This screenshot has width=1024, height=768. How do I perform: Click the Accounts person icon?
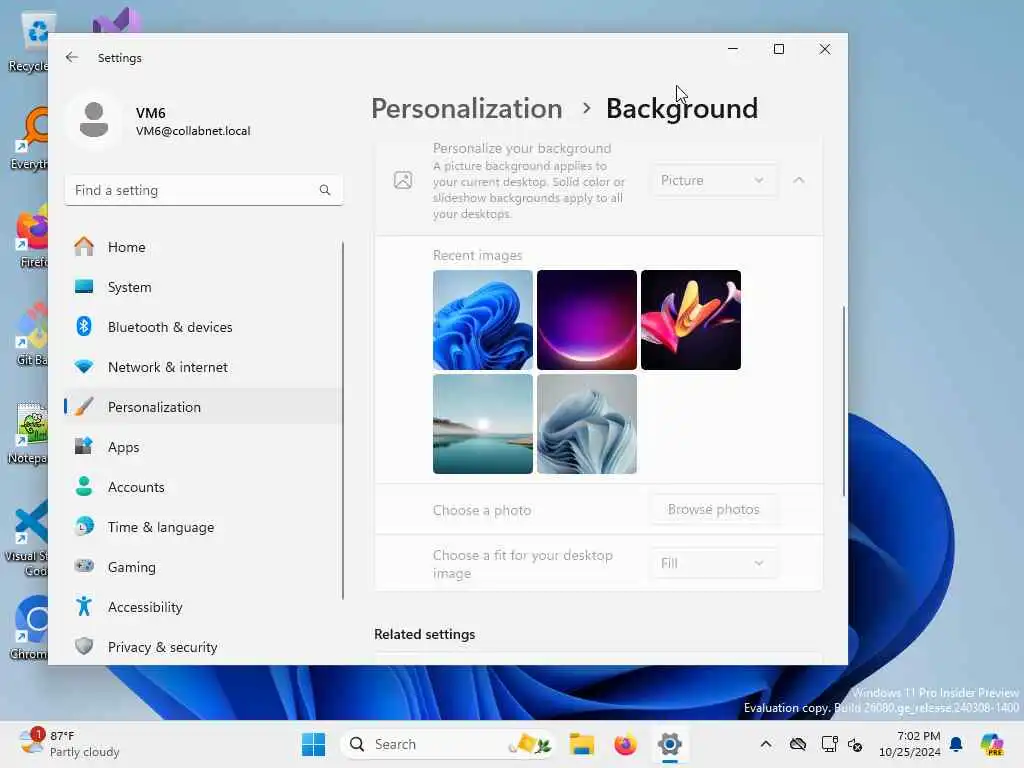click(84, 487)
